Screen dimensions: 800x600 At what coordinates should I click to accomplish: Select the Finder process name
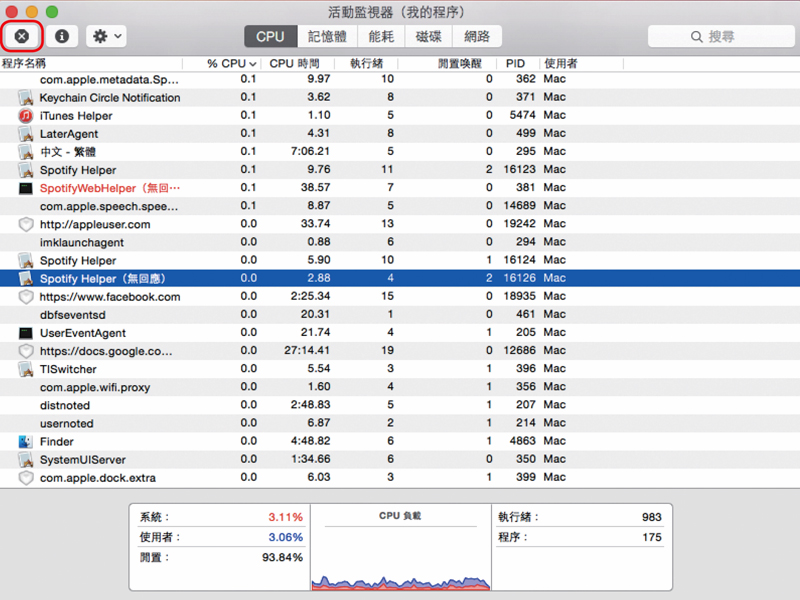pos(57,442)
